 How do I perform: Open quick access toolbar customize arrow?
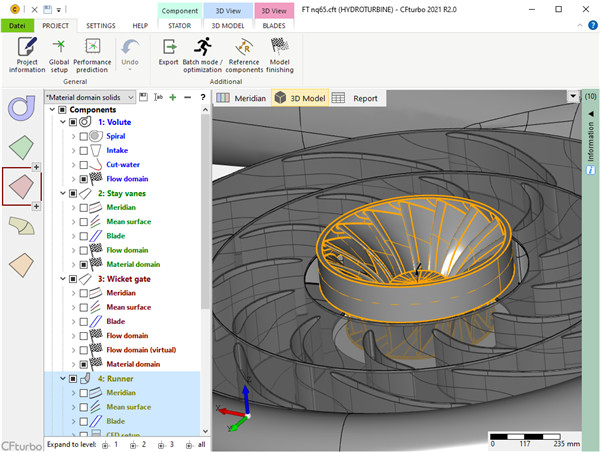click(x=59, y=10)
